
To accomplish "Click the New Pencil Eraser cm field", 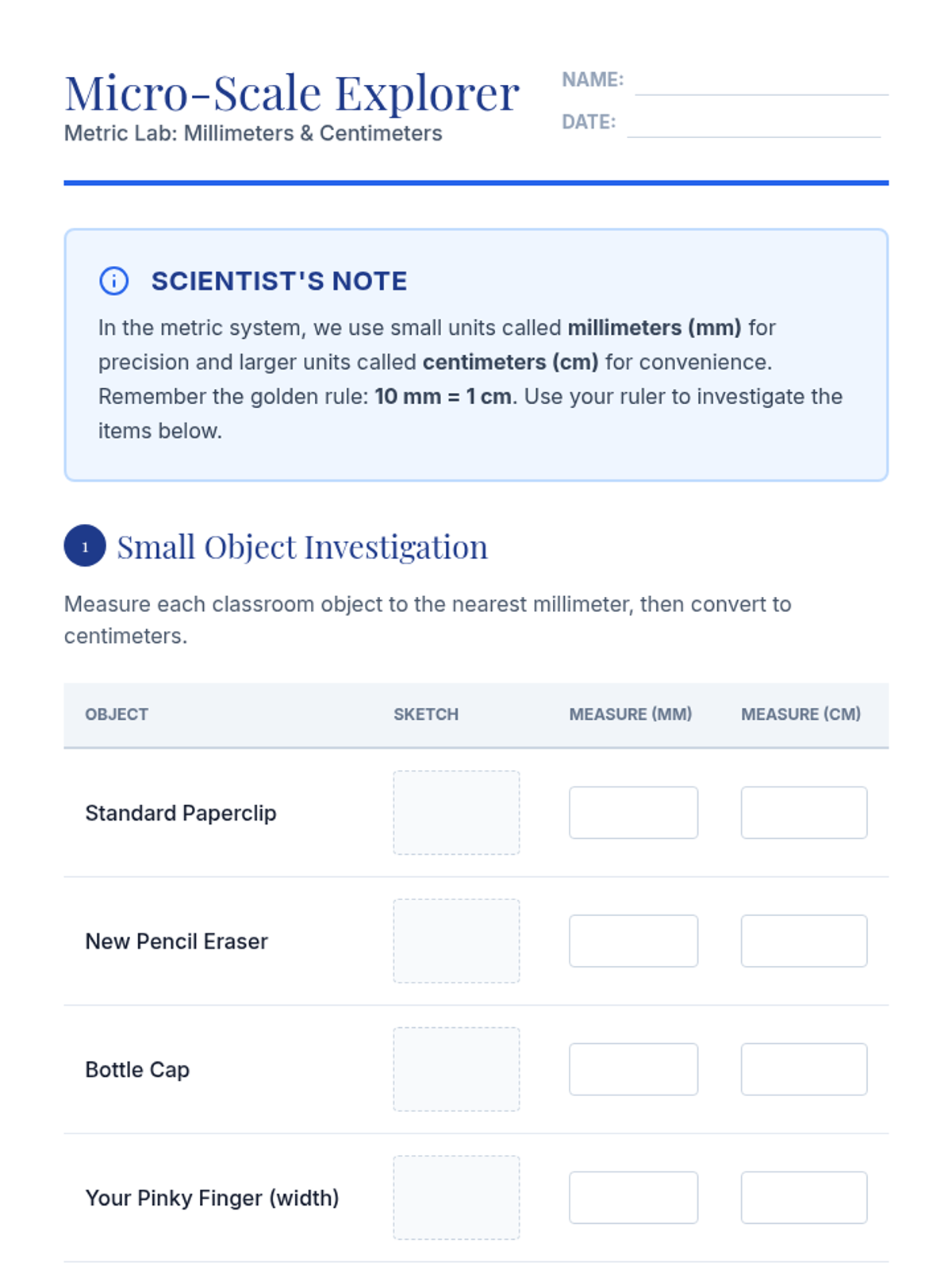I will (x=804, y=941).
